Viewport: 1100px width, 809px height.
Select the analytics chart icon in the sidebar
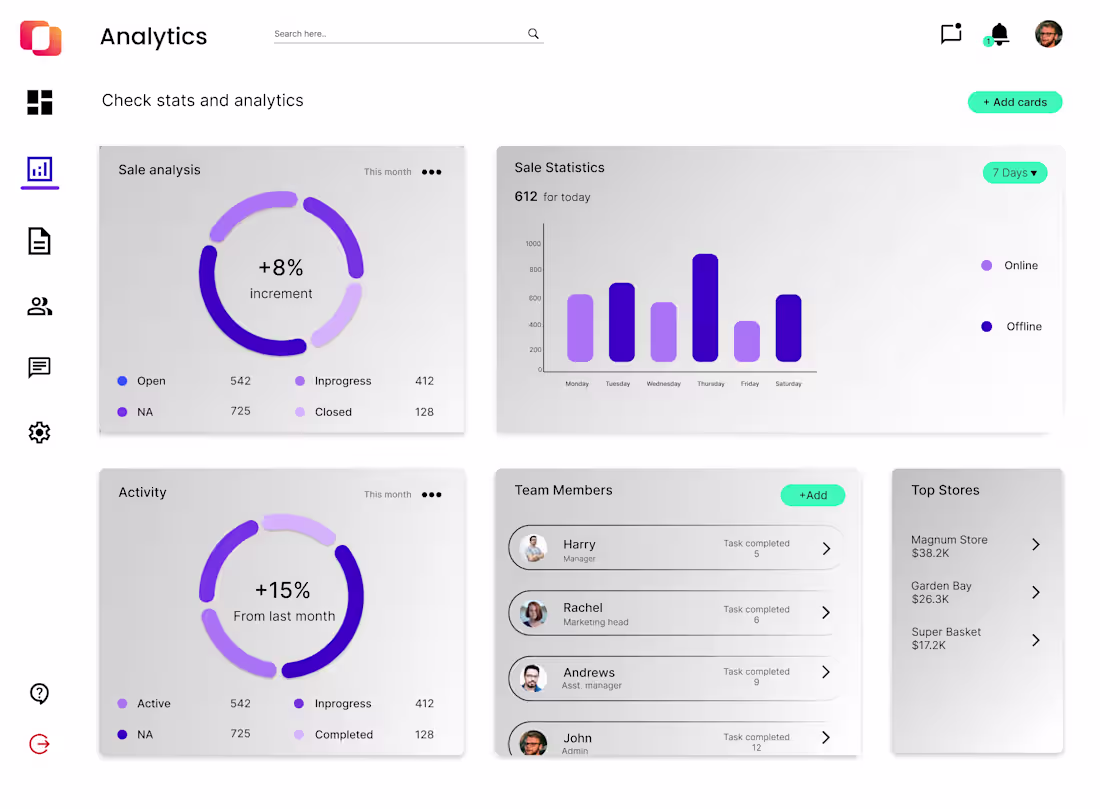point(40,172)
